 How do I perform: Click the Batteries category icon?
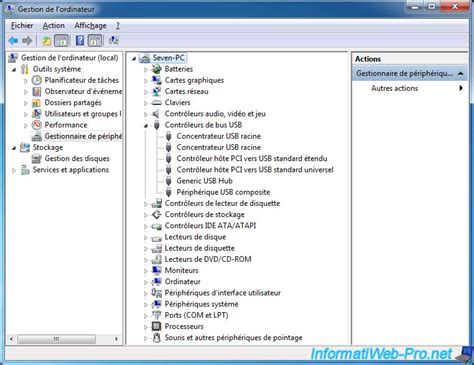pyautogui.click(x=156, y=69)
